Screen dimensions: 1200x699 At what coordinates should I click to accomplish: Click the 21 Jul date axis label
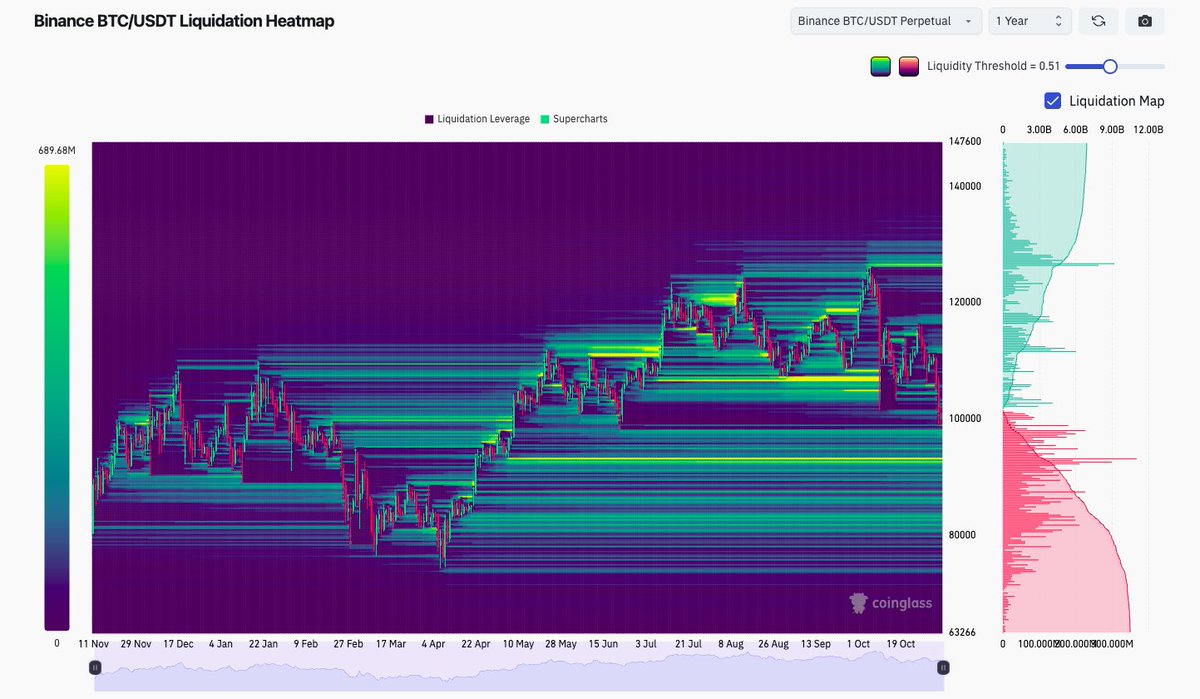click(x=690, y=644)
